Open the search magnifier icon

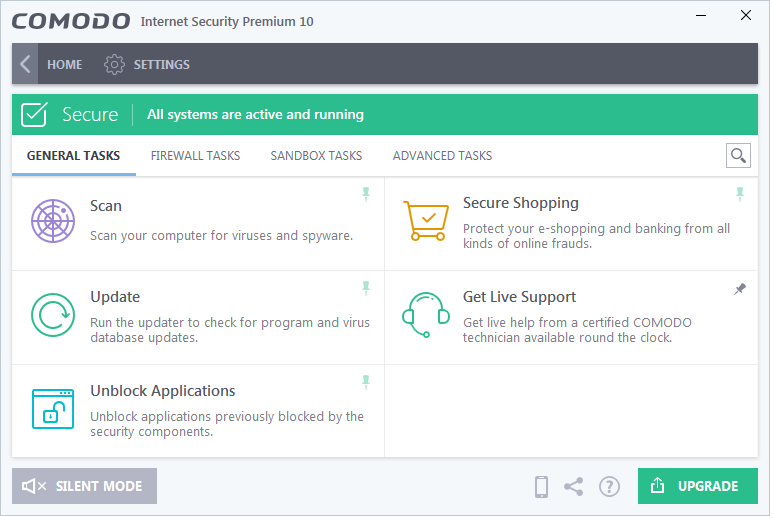tap(738, 156)
